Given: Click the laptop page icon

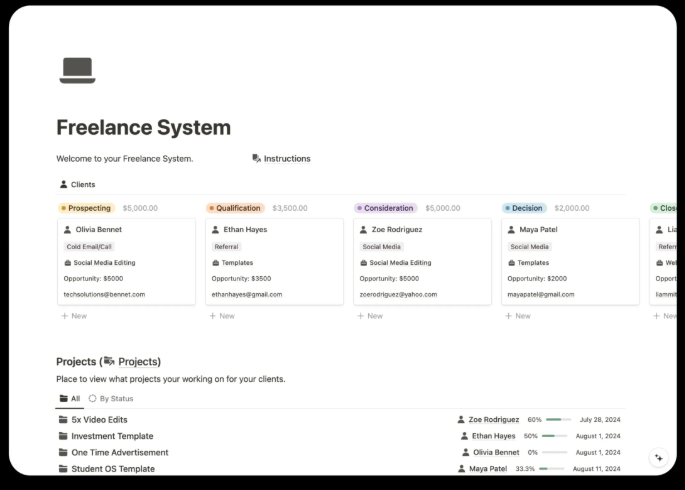Looking at the screenshot, I should pyautogui.click(x=77, y=70).
